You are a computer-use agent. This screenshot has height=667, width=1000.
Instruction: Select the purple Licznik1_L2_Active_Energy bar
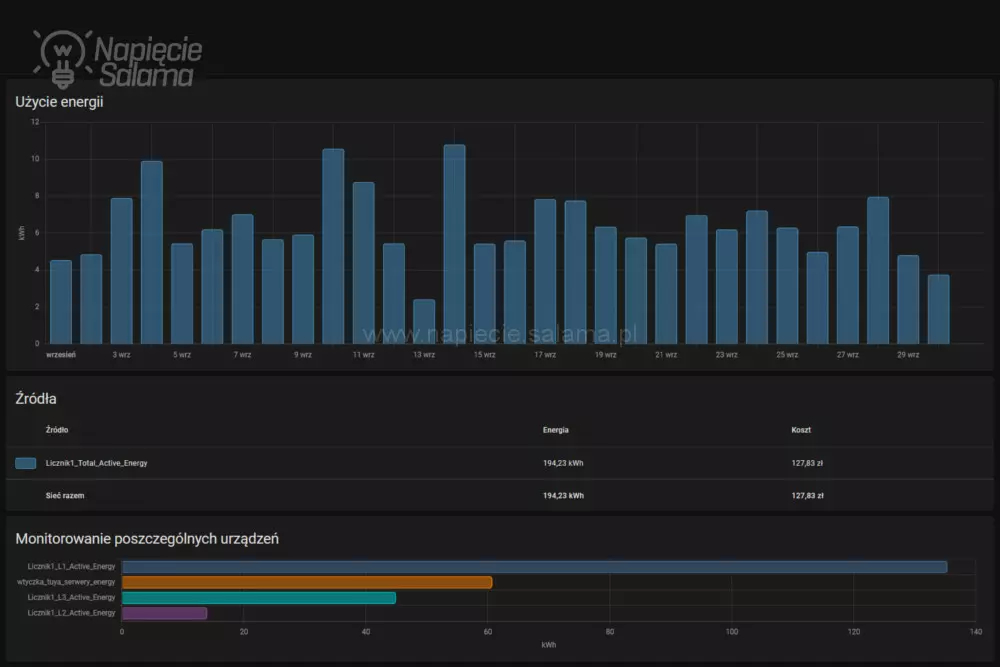click(164, 613)
